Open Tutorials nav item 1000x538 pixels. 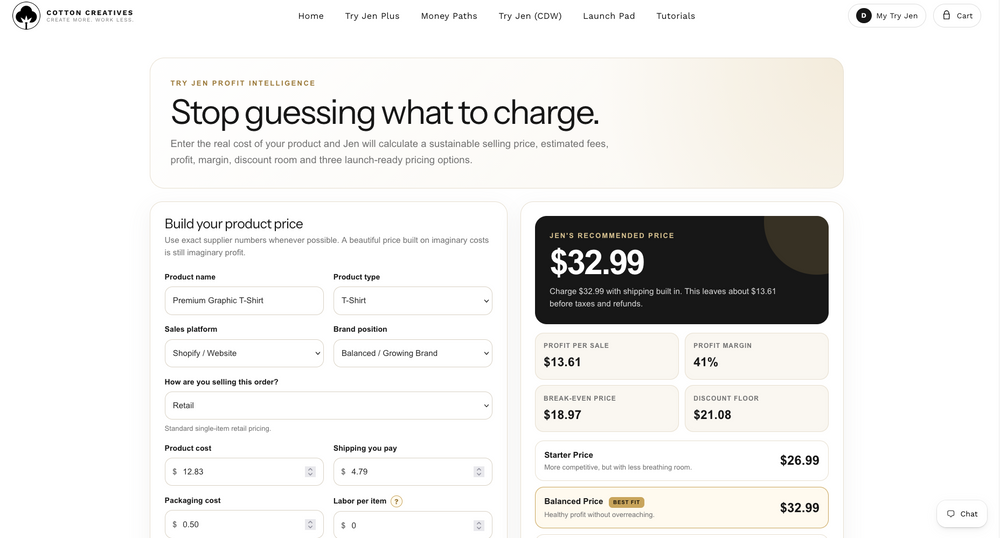click(675, 16)
